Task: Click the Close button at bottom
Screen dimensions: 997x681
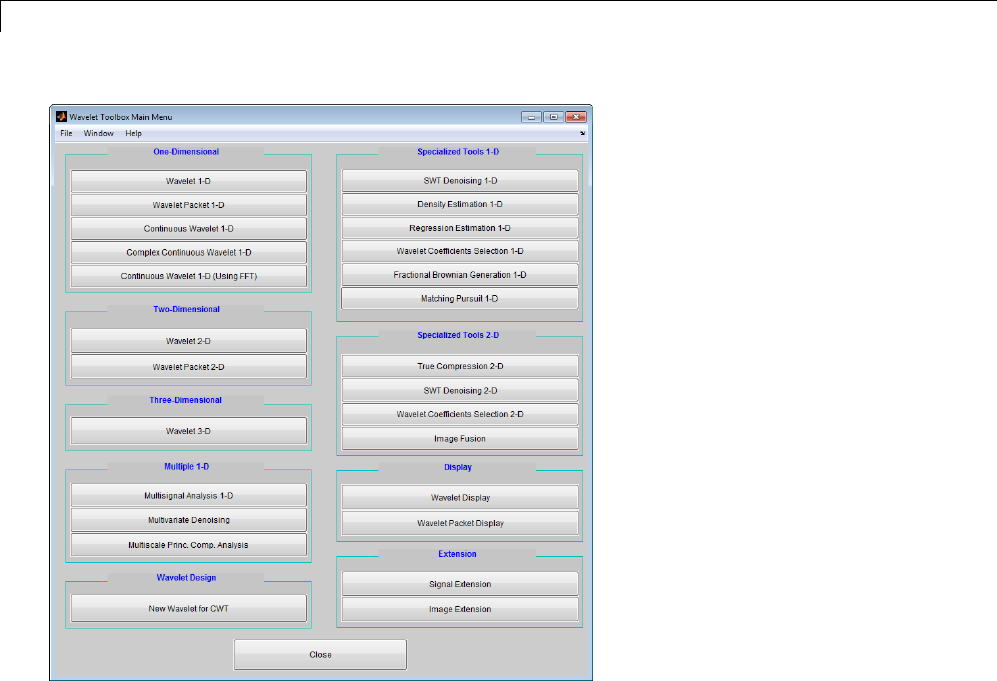Action: [320, 654]
